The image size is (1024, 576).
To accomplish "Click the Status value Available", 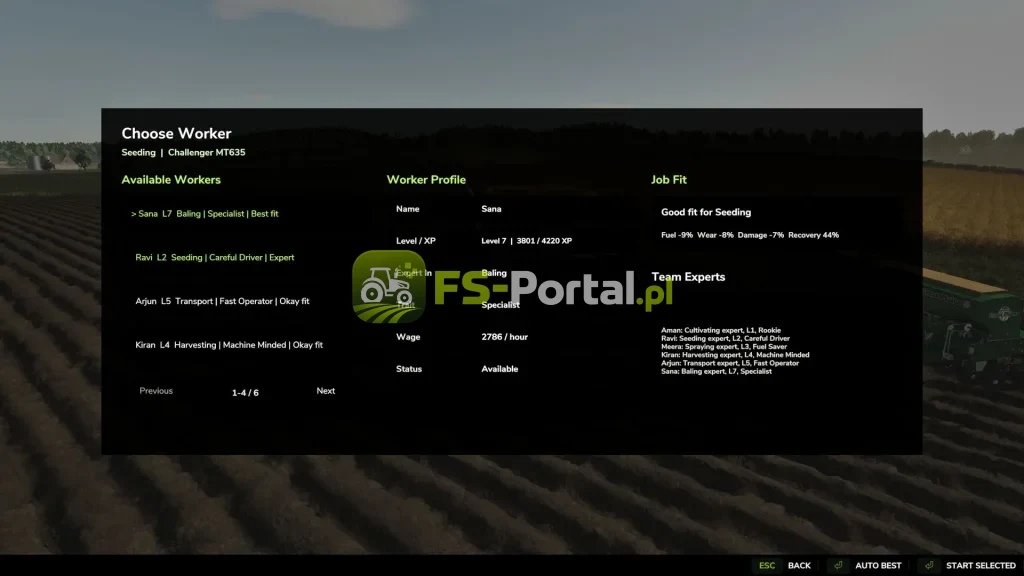I will pyautogui.click(x=500, y=369).
